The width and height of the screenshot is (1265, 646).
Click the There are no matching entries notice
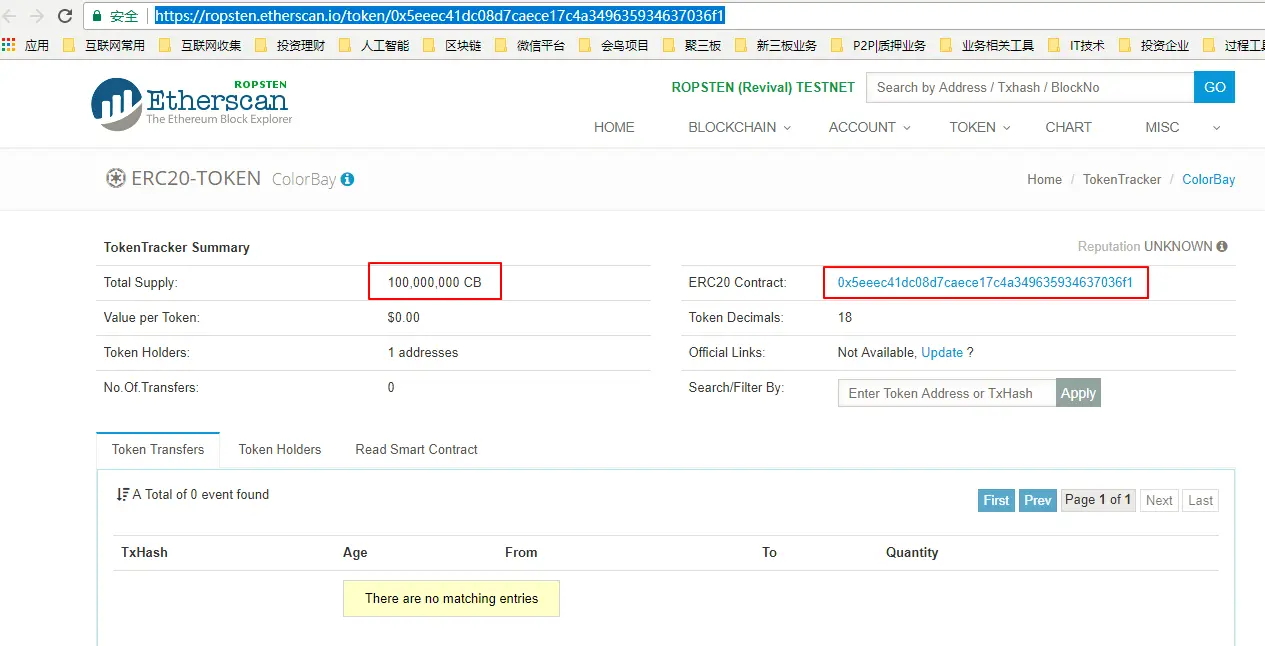tap(451, 598)
